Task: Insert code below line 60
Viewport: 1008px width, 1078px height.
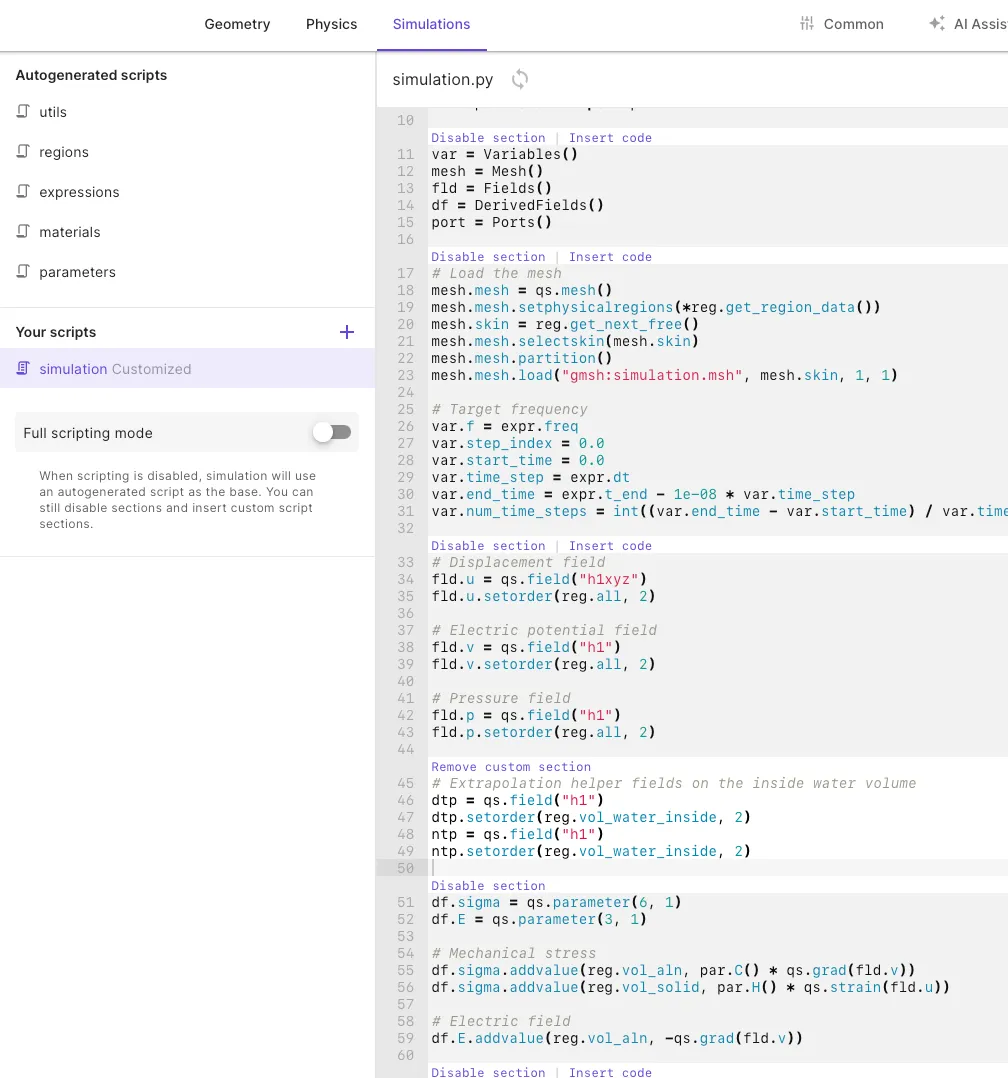Action: coord(610,1072)
